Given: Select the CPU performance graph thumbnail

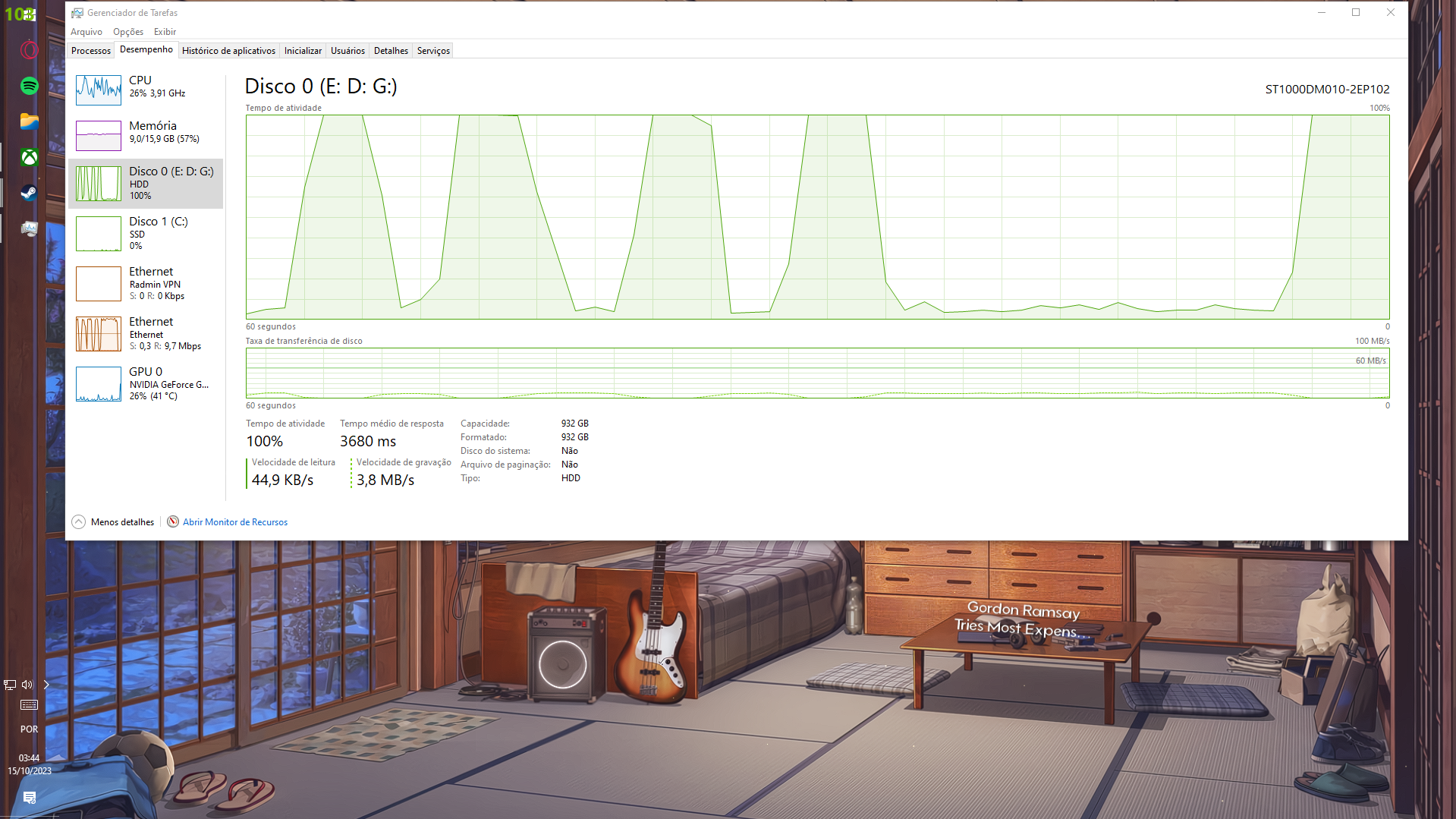Looking at the screenshot, I should (x=99, y=90).
